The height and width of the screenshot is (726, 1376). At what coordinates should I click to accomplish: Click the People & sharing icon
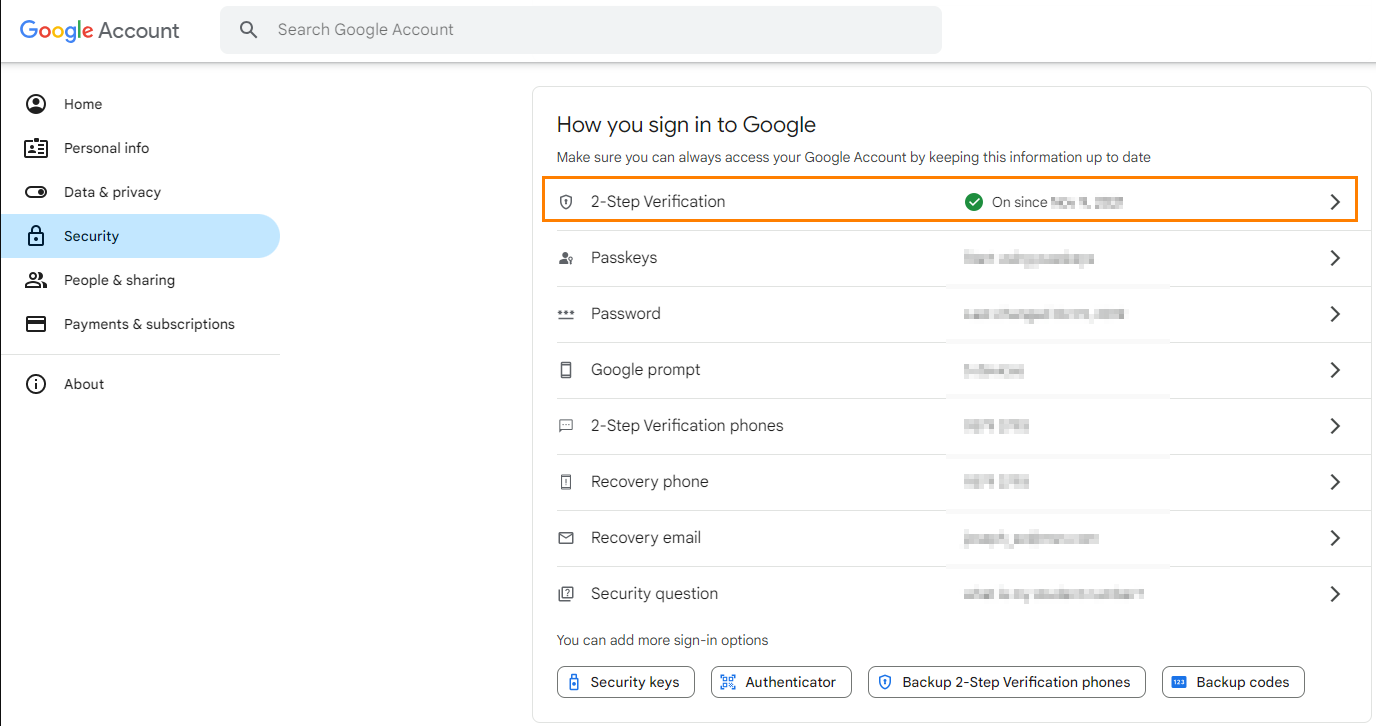click(36, 280)
